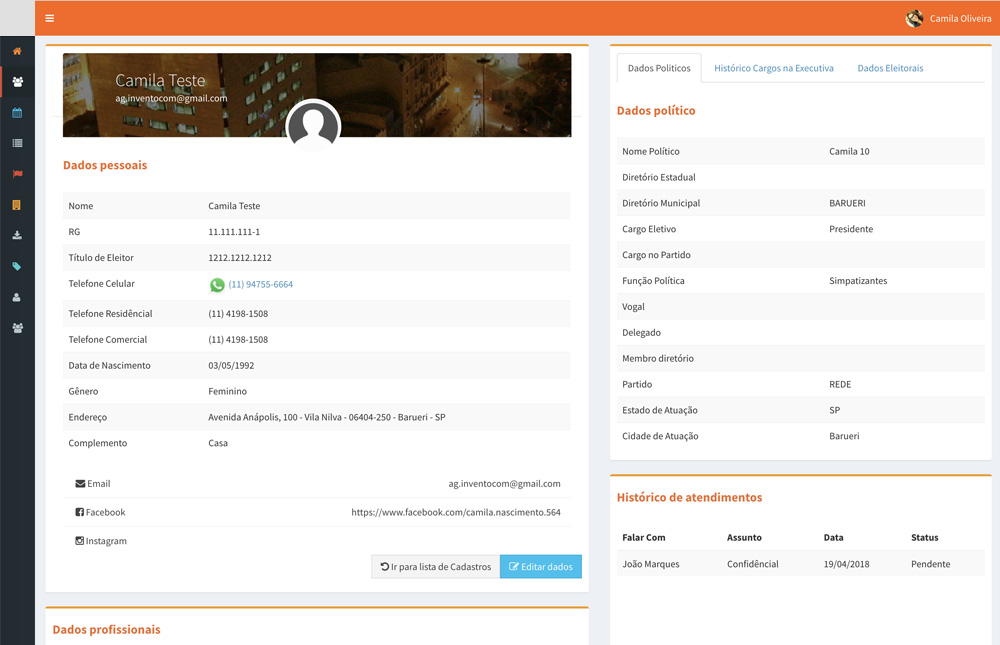The width and height of the screenshot is (1000, 645).
Task: Click the Título de Eleitor value 1212.1212.1212
Action: tap(240, 258)
